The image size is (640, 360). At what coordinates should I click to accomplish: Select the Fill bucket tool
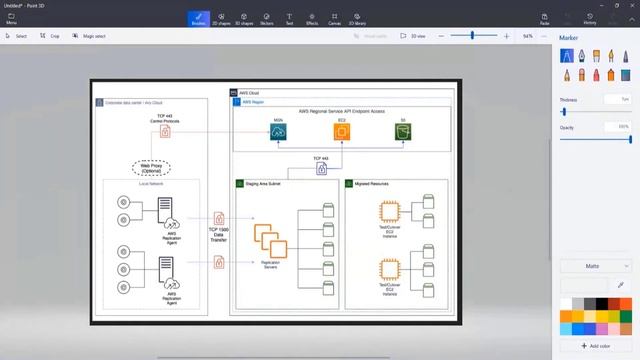(x=626, y=75)
